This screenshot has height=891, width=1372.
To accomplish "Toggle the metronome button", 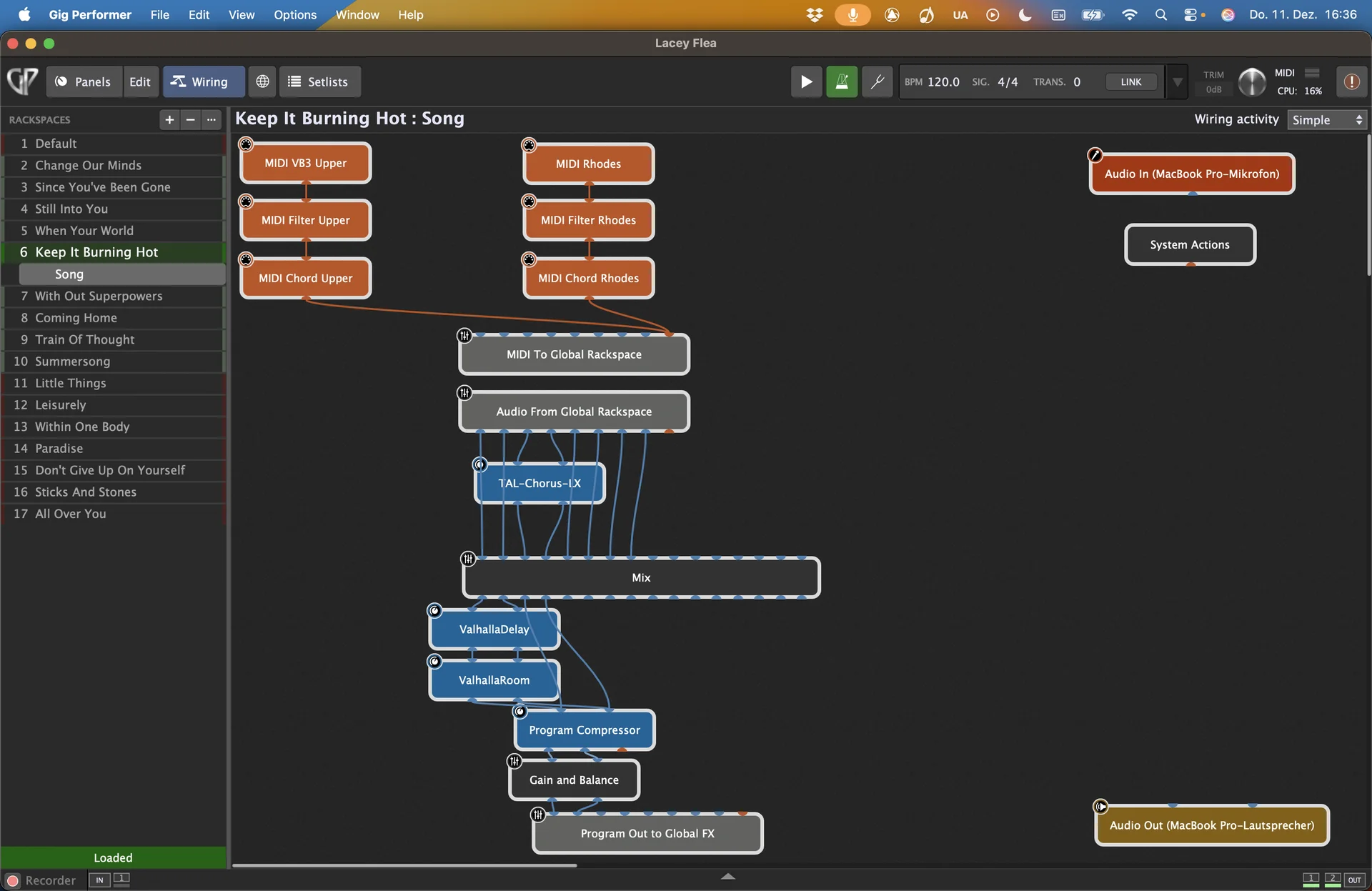I will [842, 81].
